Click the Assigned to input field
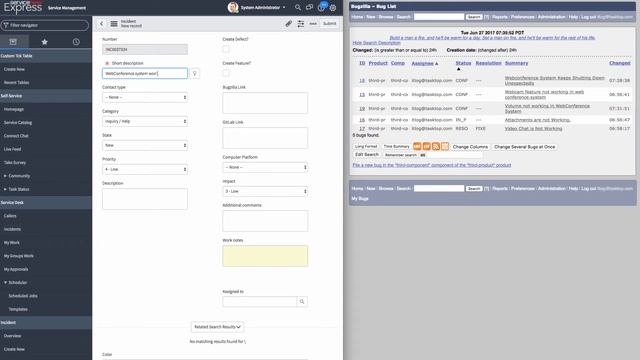Image resolution: width=640 pixels, height=360 pixels. coord(260,302)
